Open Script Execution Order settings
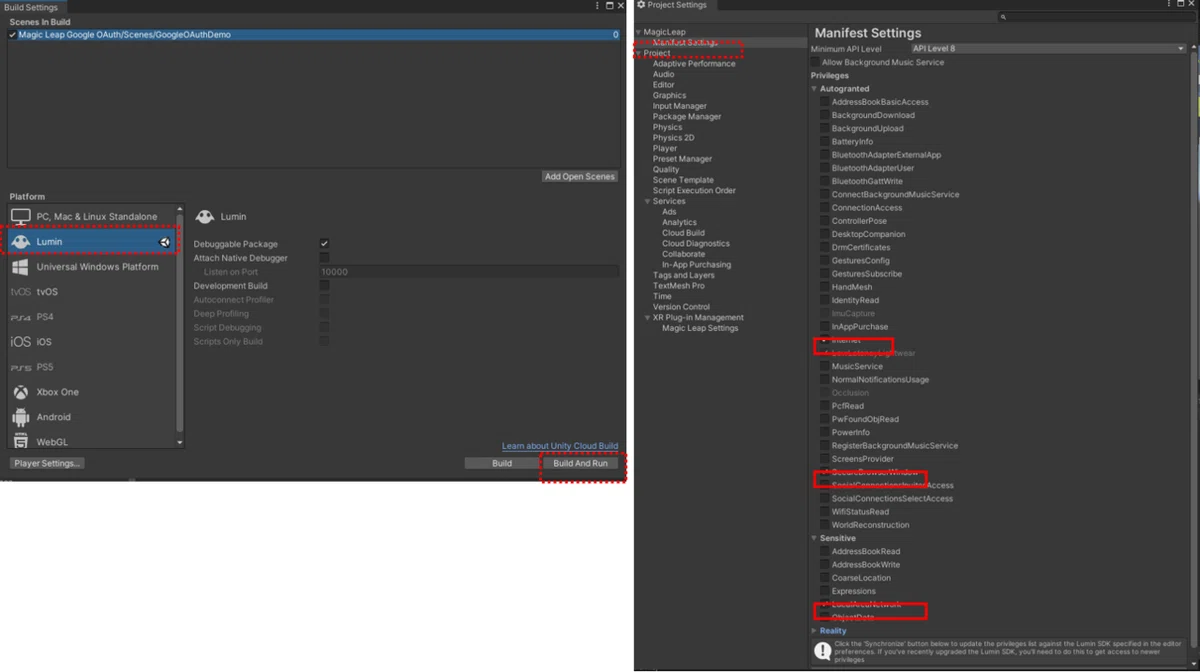This screenshot has width=1200, height=672. (694, 190)
